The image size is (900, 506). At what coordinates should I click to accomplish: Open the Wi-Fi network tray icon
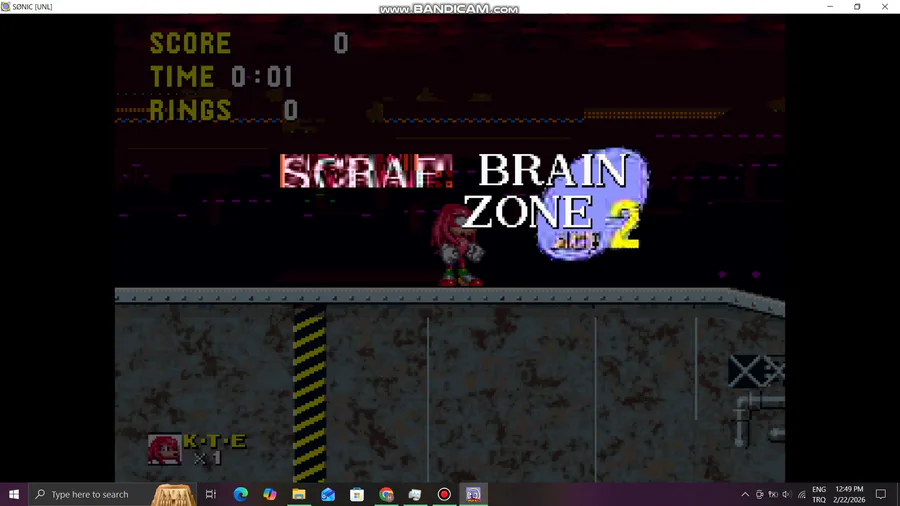pos(801,495)
